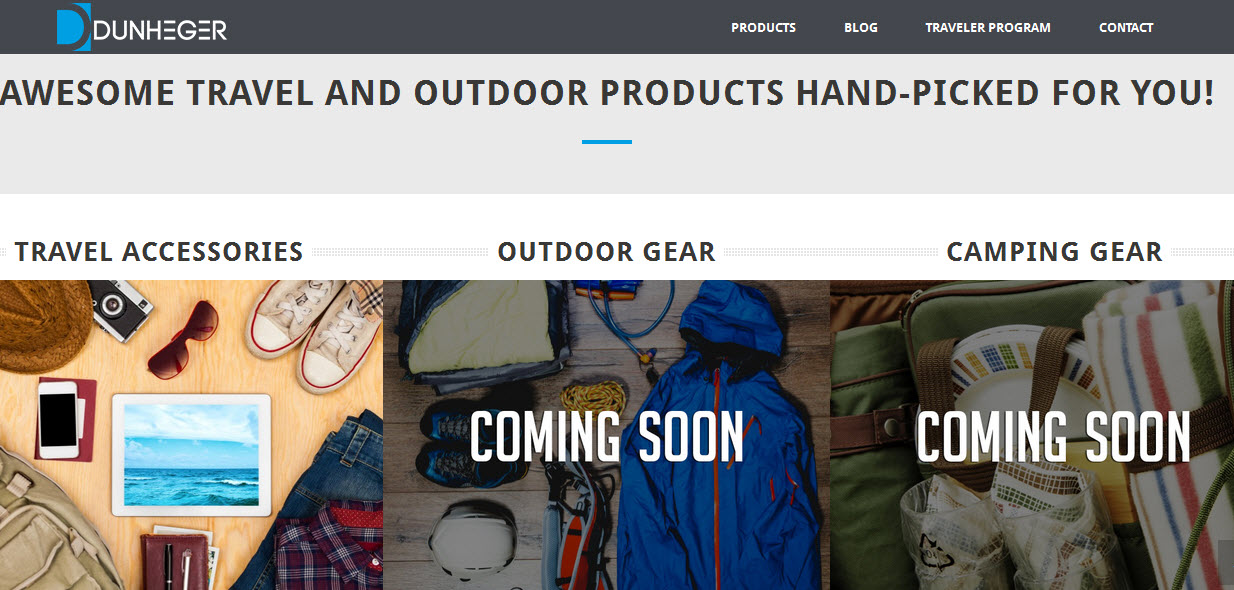Click the CAMPING GEAR section heading
The image size is (1234, 590).
point(1055,251)
